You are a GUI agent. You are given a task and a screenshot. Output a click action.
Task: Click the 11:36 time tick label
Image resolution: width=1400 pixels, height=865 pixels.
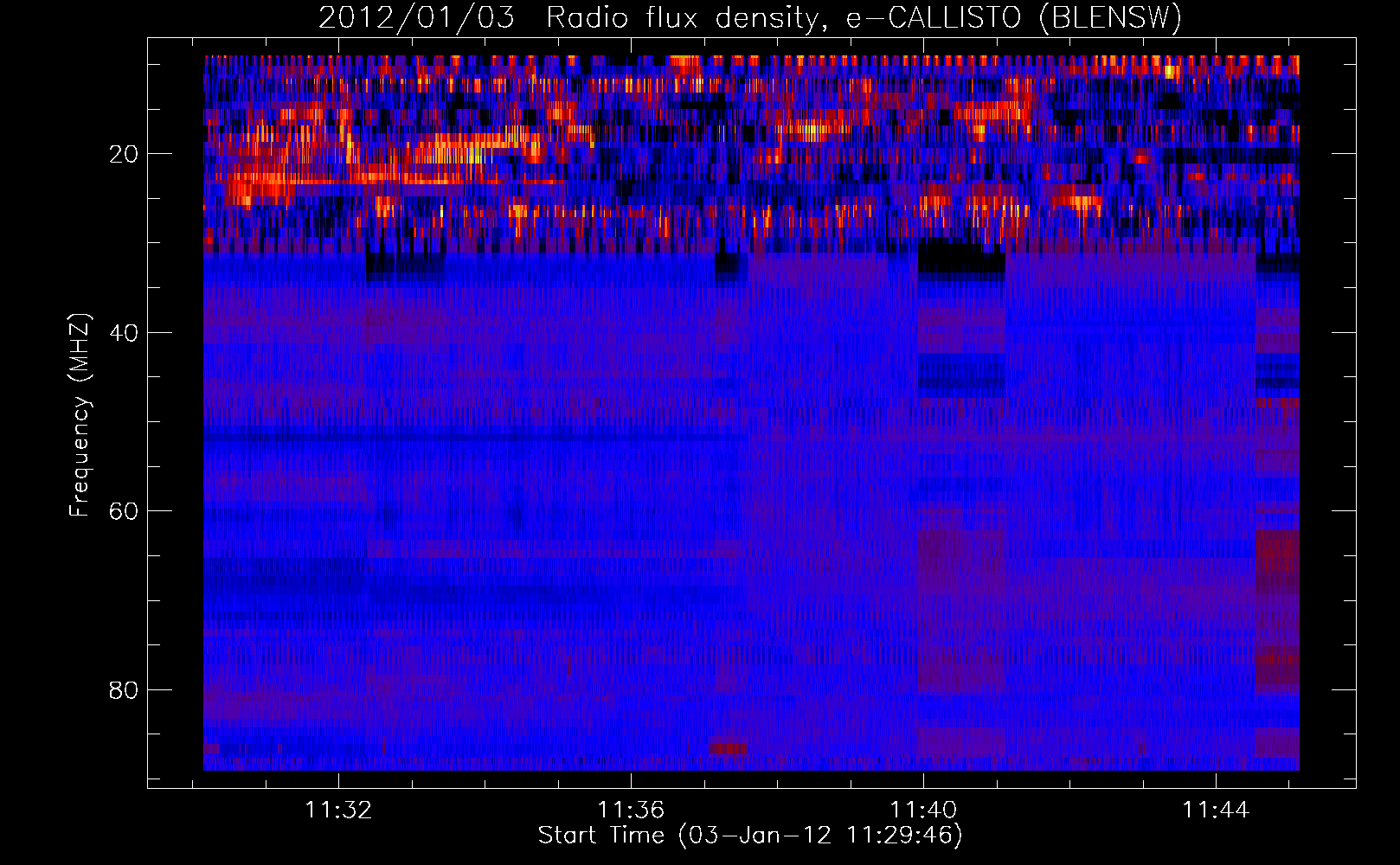pos(631,810)
